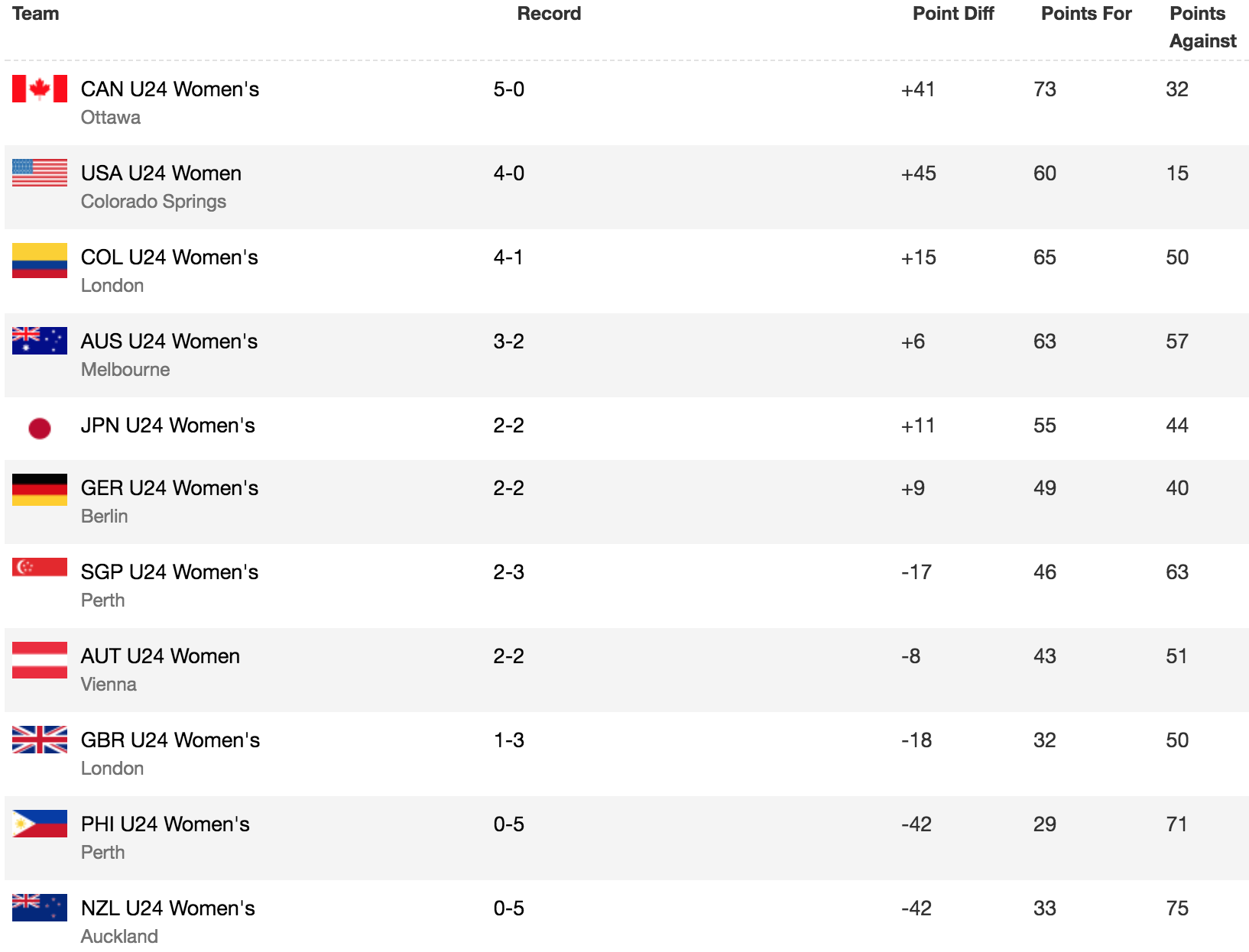Click the Germany flag icon
This screenshot has height=952, width=1249.
[40, 490]
